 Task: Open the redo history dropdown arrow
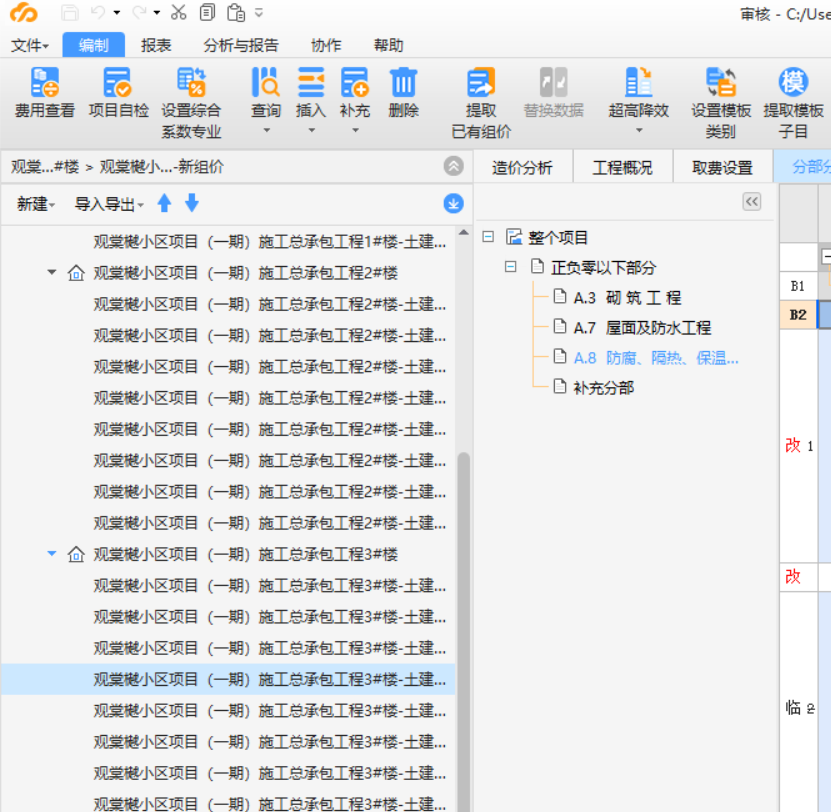click(157, 13)
